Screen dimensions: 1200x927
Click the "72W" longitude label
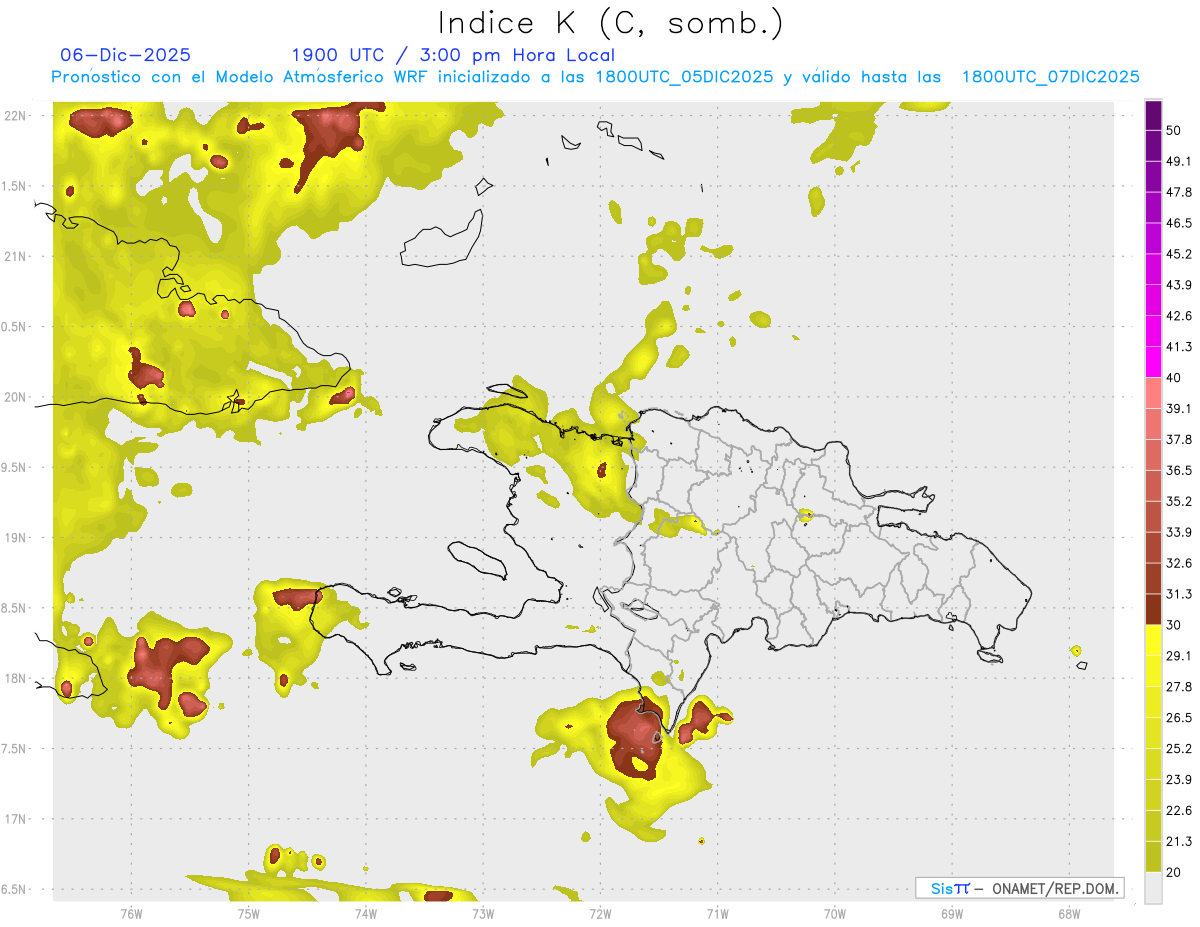click(x=600, y=912)
